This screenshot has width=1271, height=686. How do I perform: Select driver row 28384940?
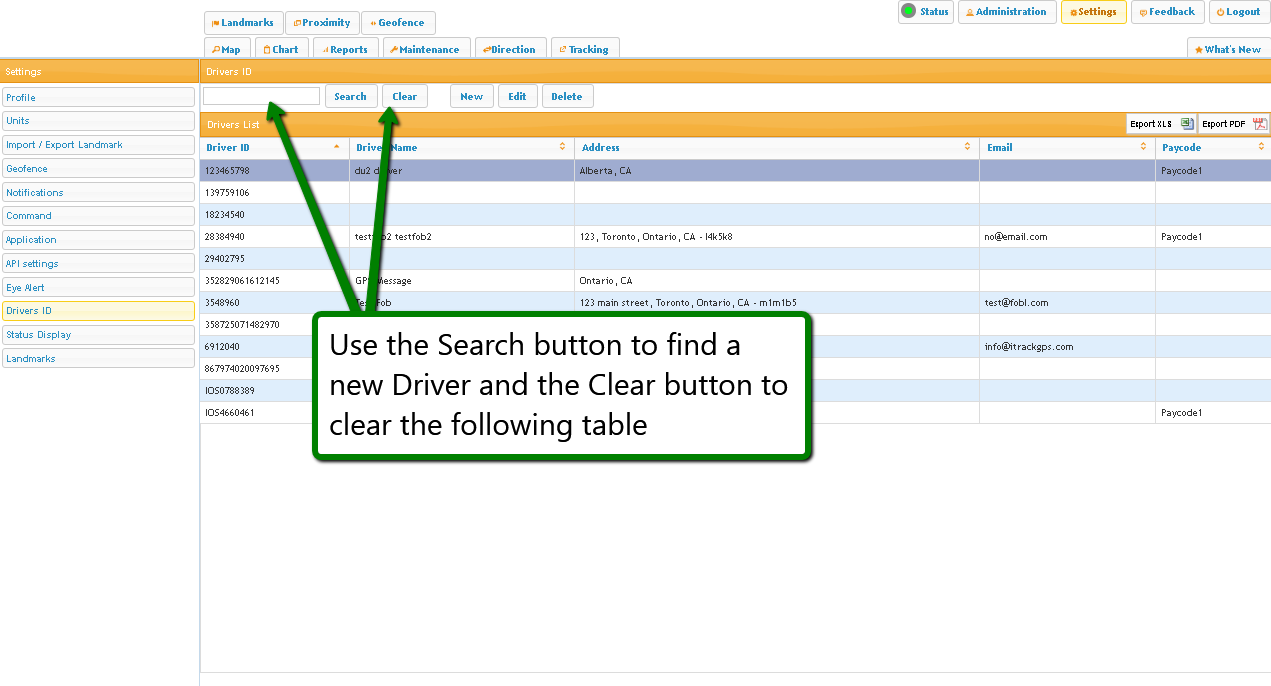(x=275, y=237)
